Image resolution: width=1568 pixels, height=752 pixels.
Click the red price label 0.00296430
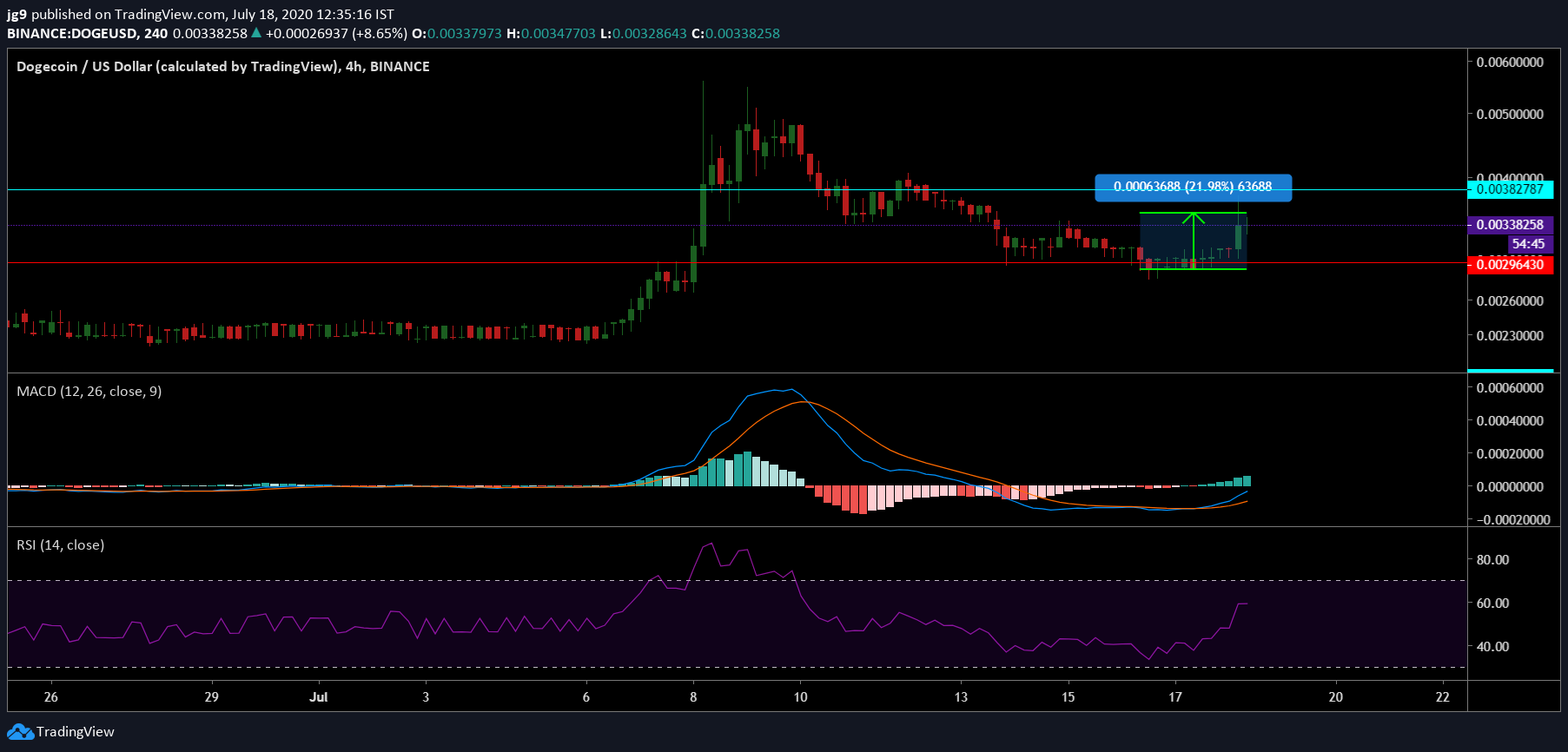pyautogui.click(x=1510, y=265)
